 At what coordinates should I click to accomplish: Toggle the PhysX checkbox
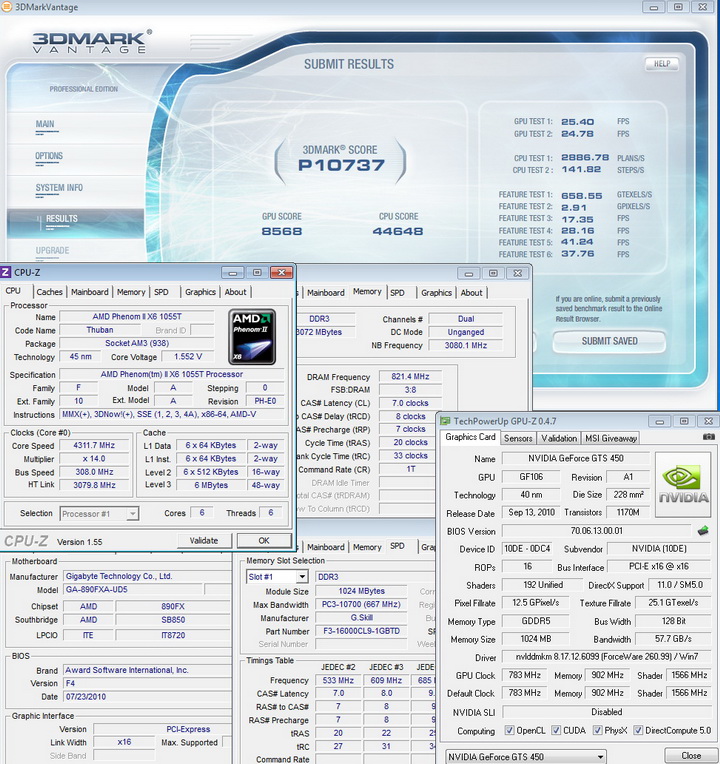tap(597, 730)
